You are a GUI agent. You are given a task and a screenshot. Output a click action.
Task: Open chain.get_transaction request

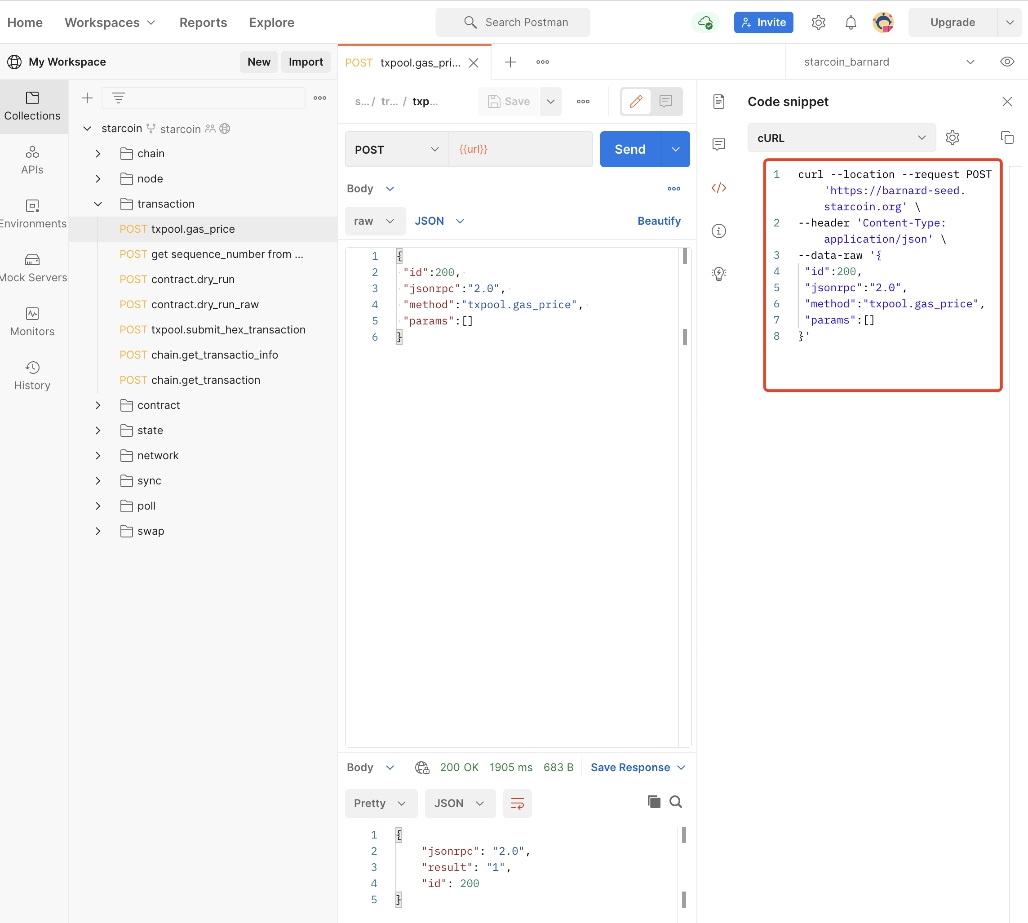coord(190,380)
